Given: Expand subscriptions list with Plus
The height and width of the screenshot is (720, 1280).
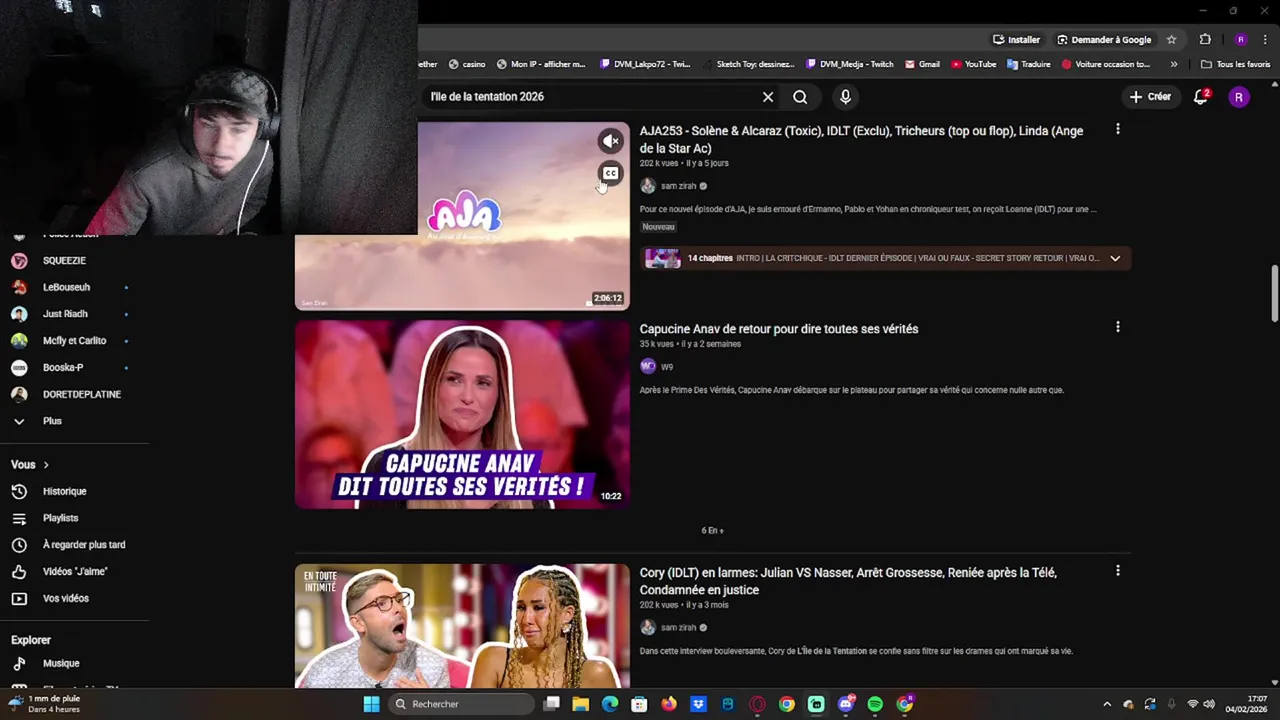Looking at the screenshot, I should click(x=52, y=421).
